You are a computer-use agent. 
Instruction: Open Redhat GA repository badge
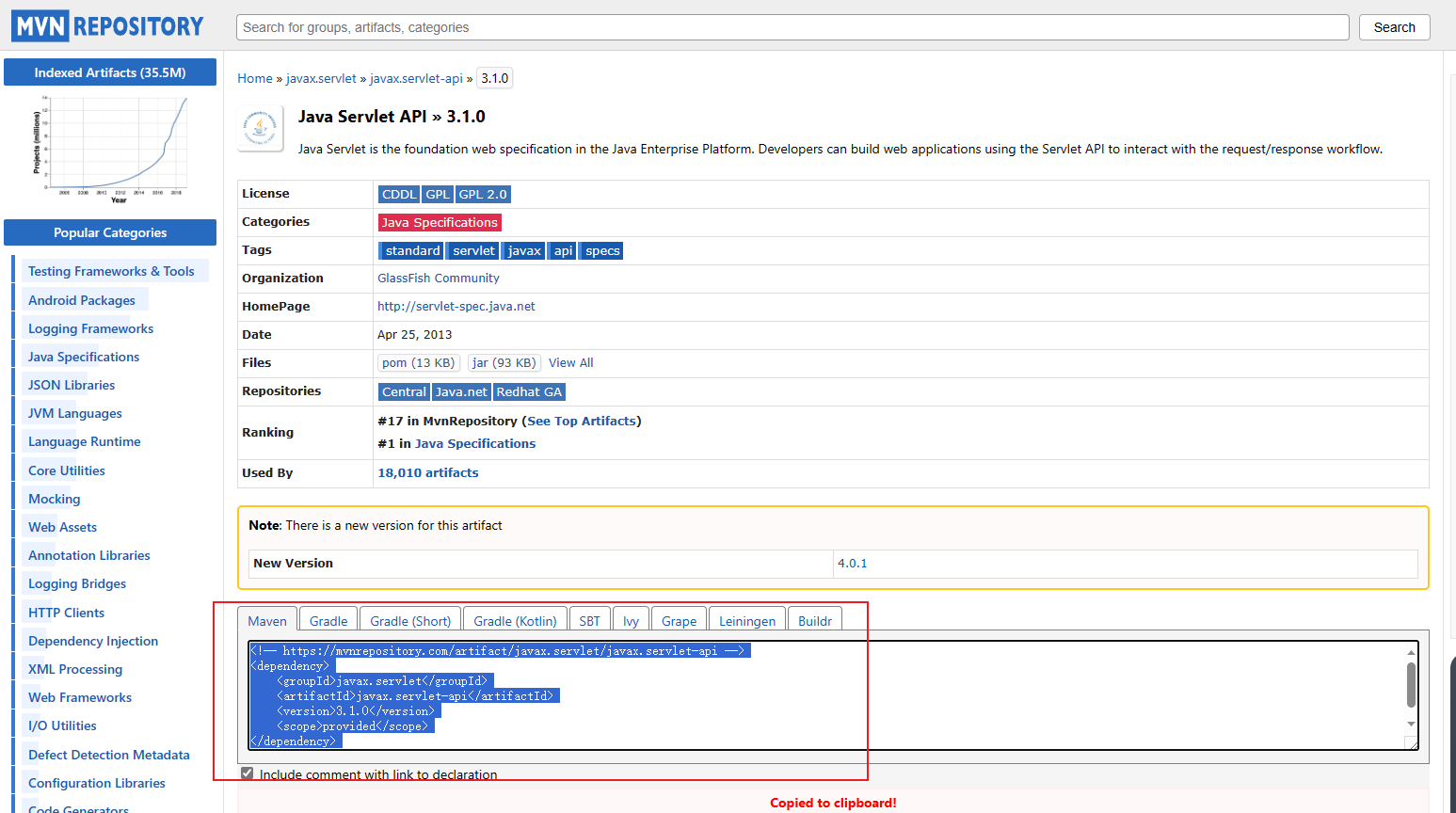[x=529, y=391]
